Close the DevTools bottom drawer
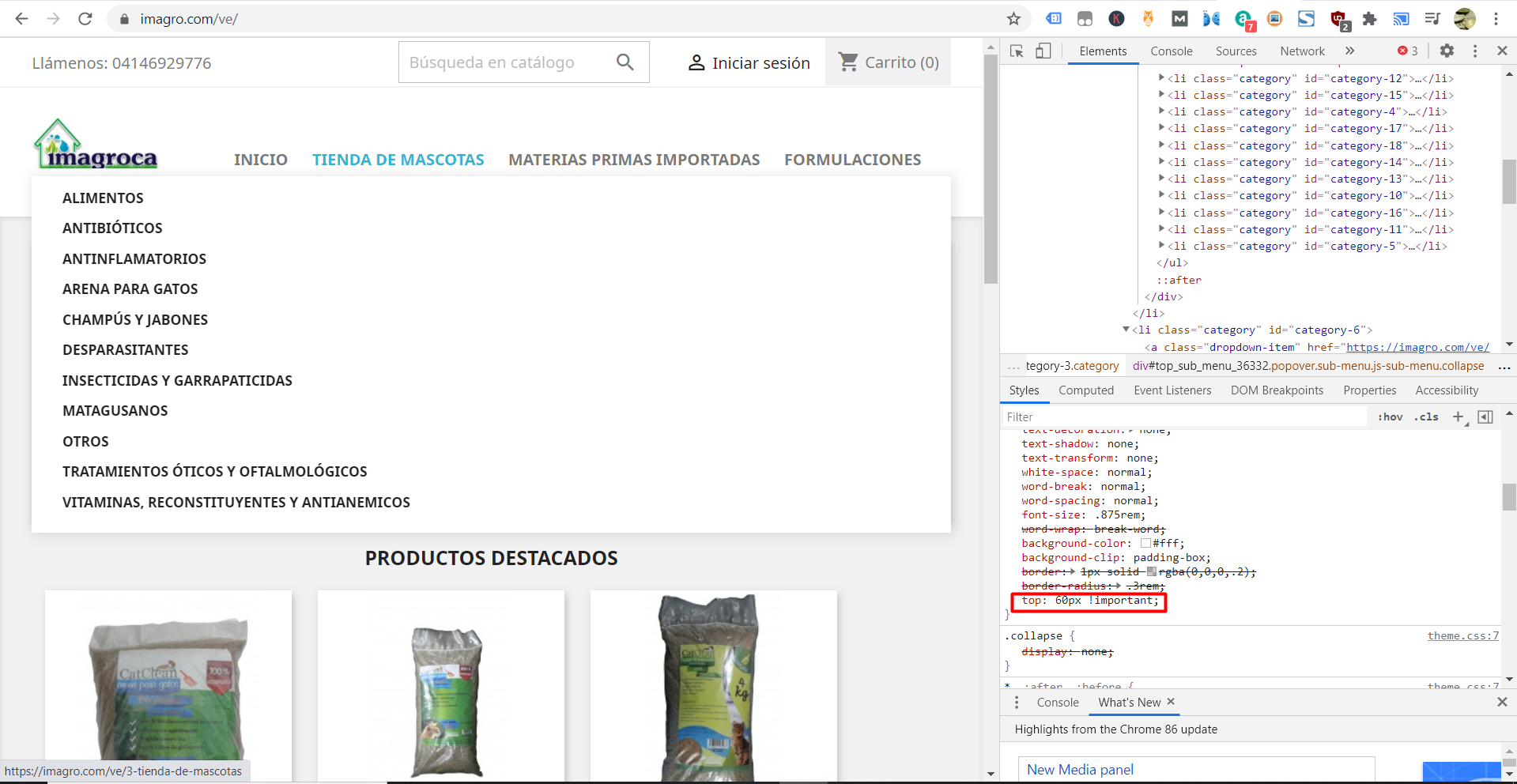 tap(1503, 702)
